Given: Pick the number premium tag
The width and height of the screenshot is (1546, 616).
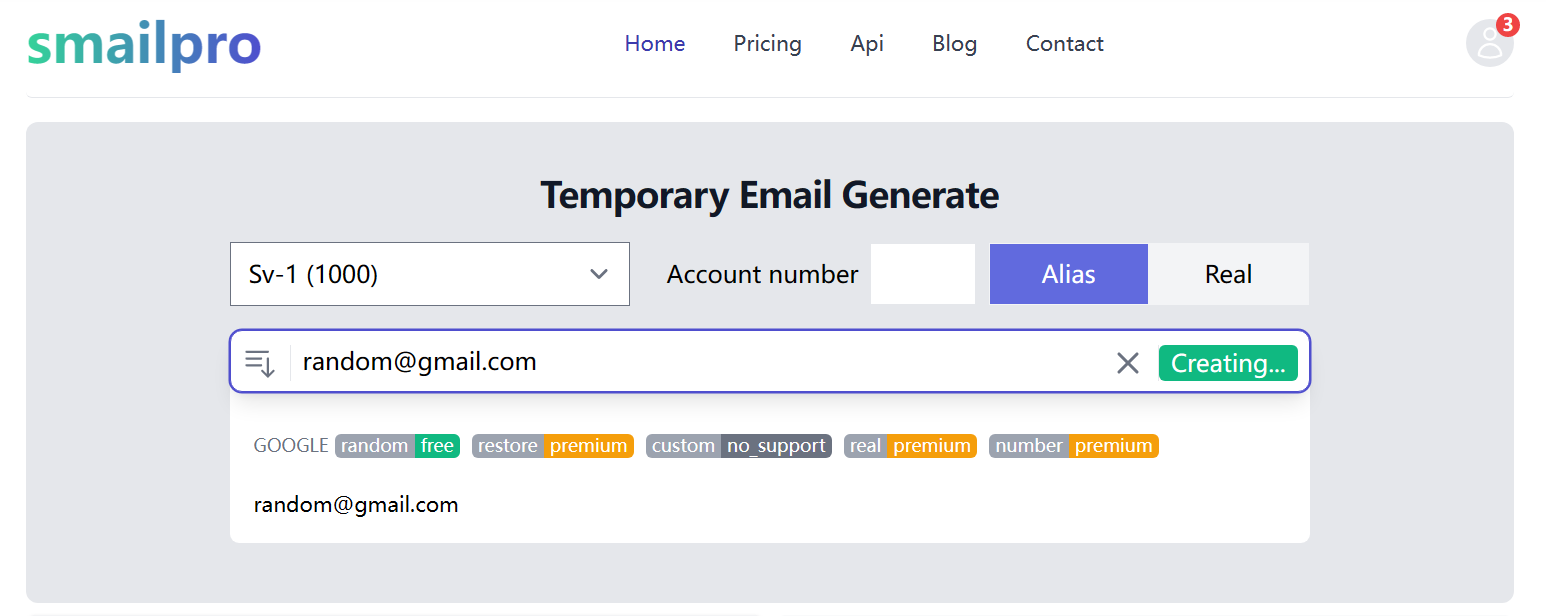Looking at the screenshot, I should pyautogui.click(x=1073, y=446).
